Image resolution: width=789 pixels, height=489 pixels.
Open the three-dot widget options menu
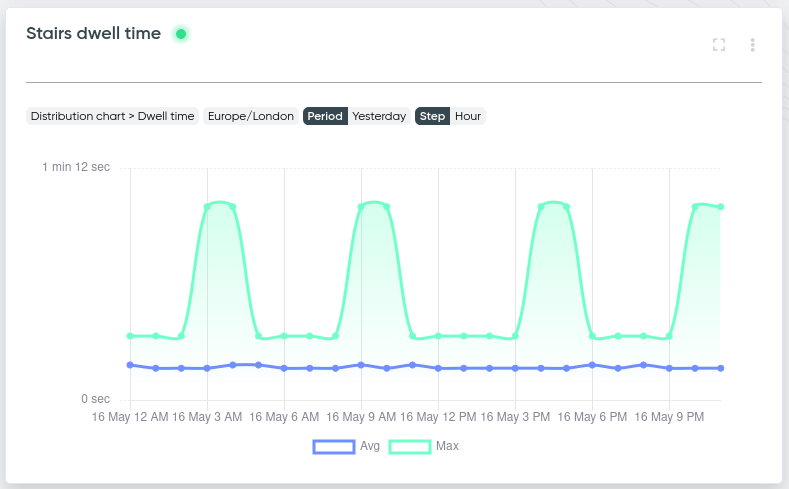(x=752, y=45)
